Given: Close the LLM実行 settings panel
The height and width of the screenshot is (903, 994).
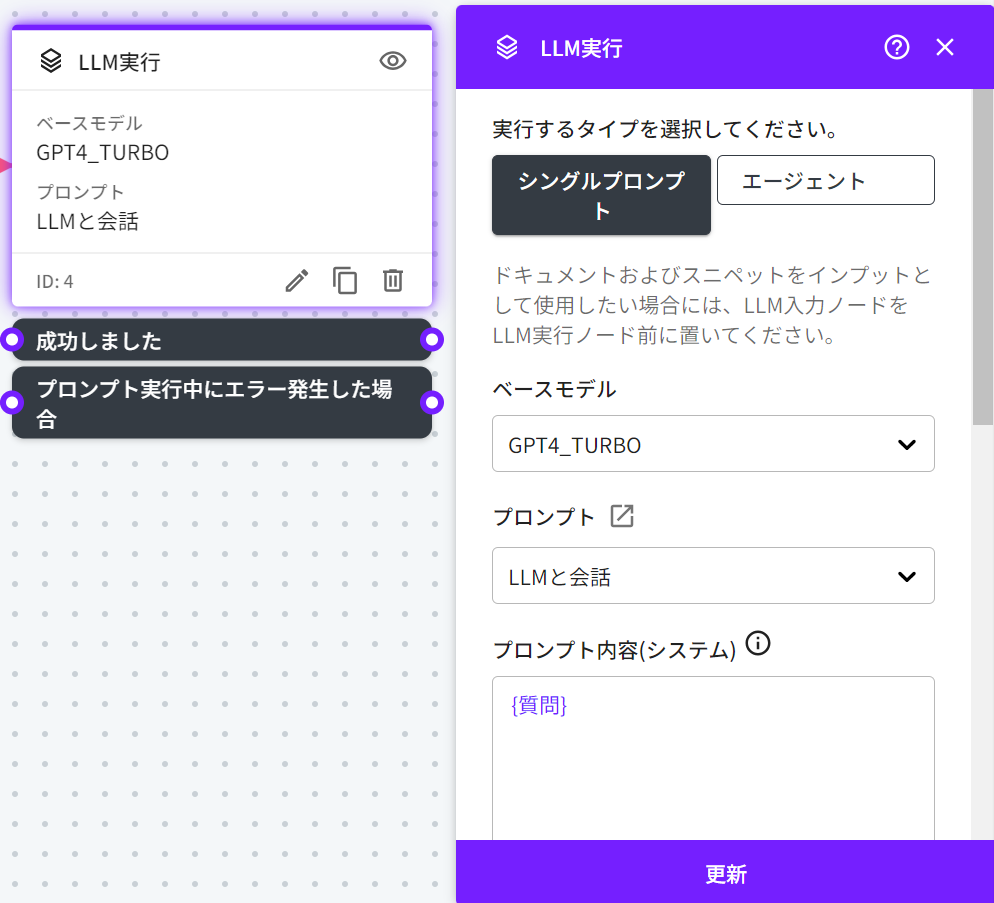Looking at the screenshot, I should 945,47.
